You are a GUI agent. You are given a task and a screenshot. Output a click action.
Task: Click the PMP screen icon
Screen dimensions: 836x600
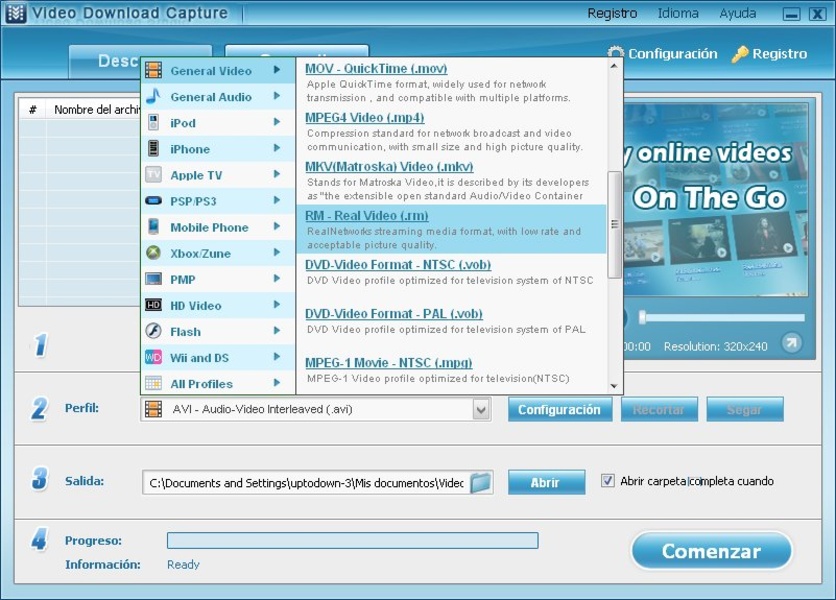pyautogui.click(x=154, y=279)
